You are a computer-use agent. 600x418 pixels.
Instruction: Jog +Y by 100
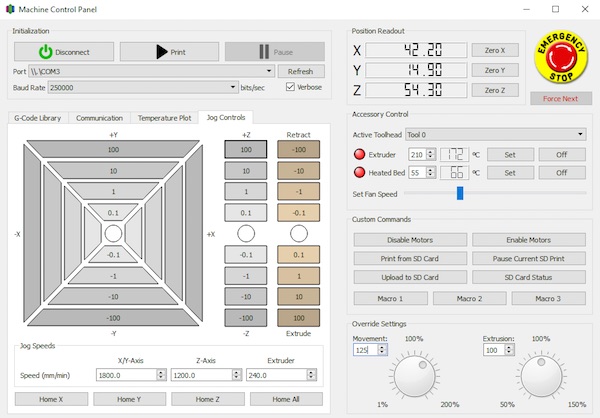tap(113, 149)
